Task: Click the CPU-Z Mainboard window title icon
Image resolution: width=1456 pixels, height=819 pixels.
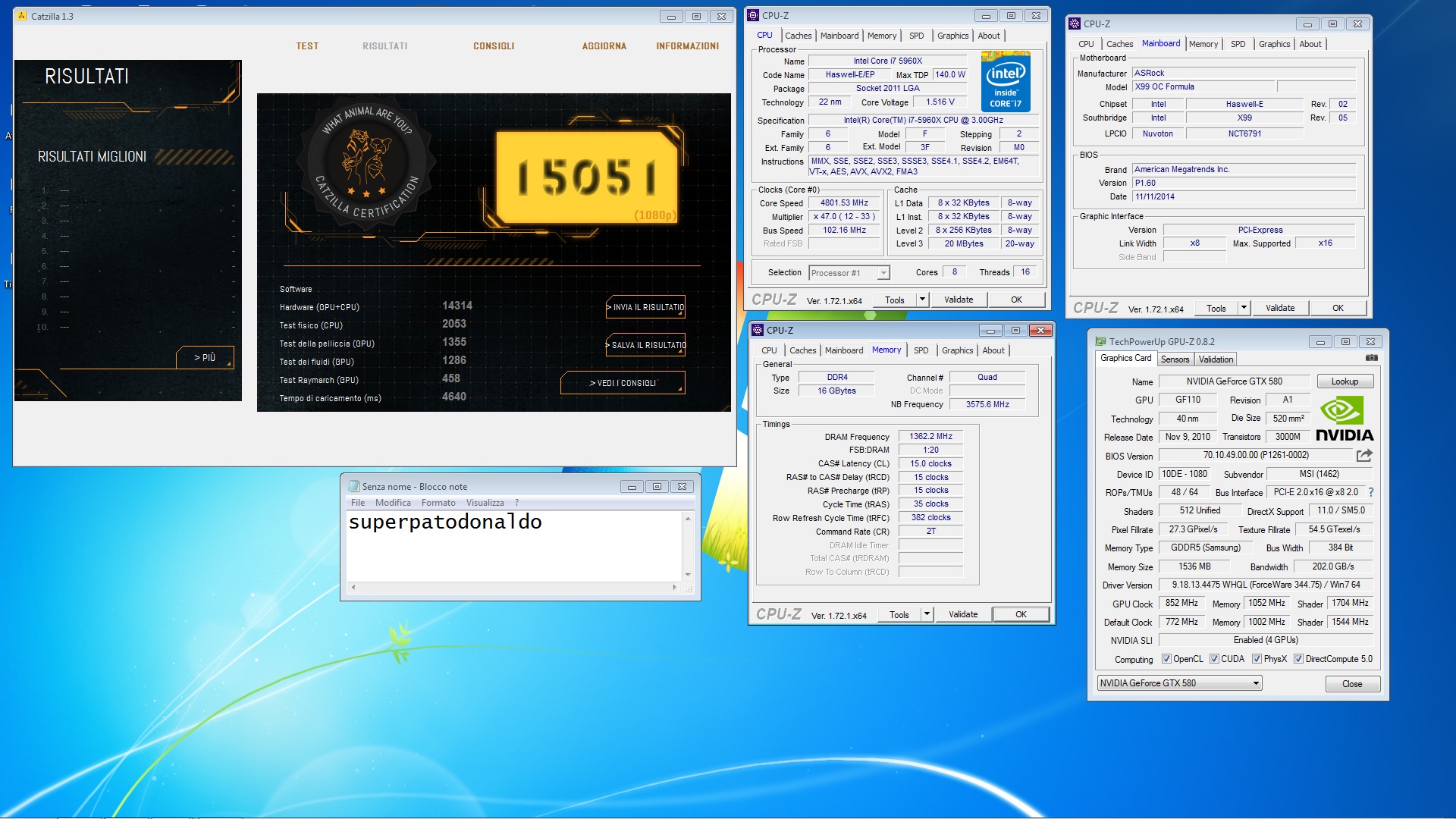Action: [x=1075, y=24]
